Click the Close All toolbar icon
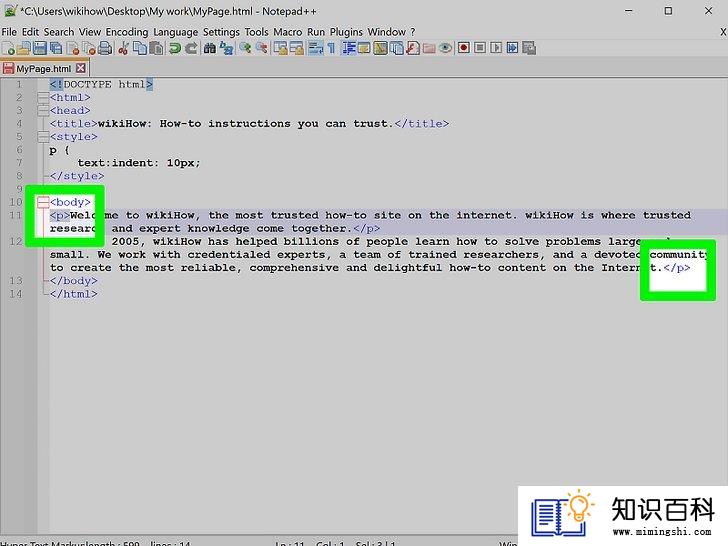Viewport: 728px width, 546px height. pos(89,48)
